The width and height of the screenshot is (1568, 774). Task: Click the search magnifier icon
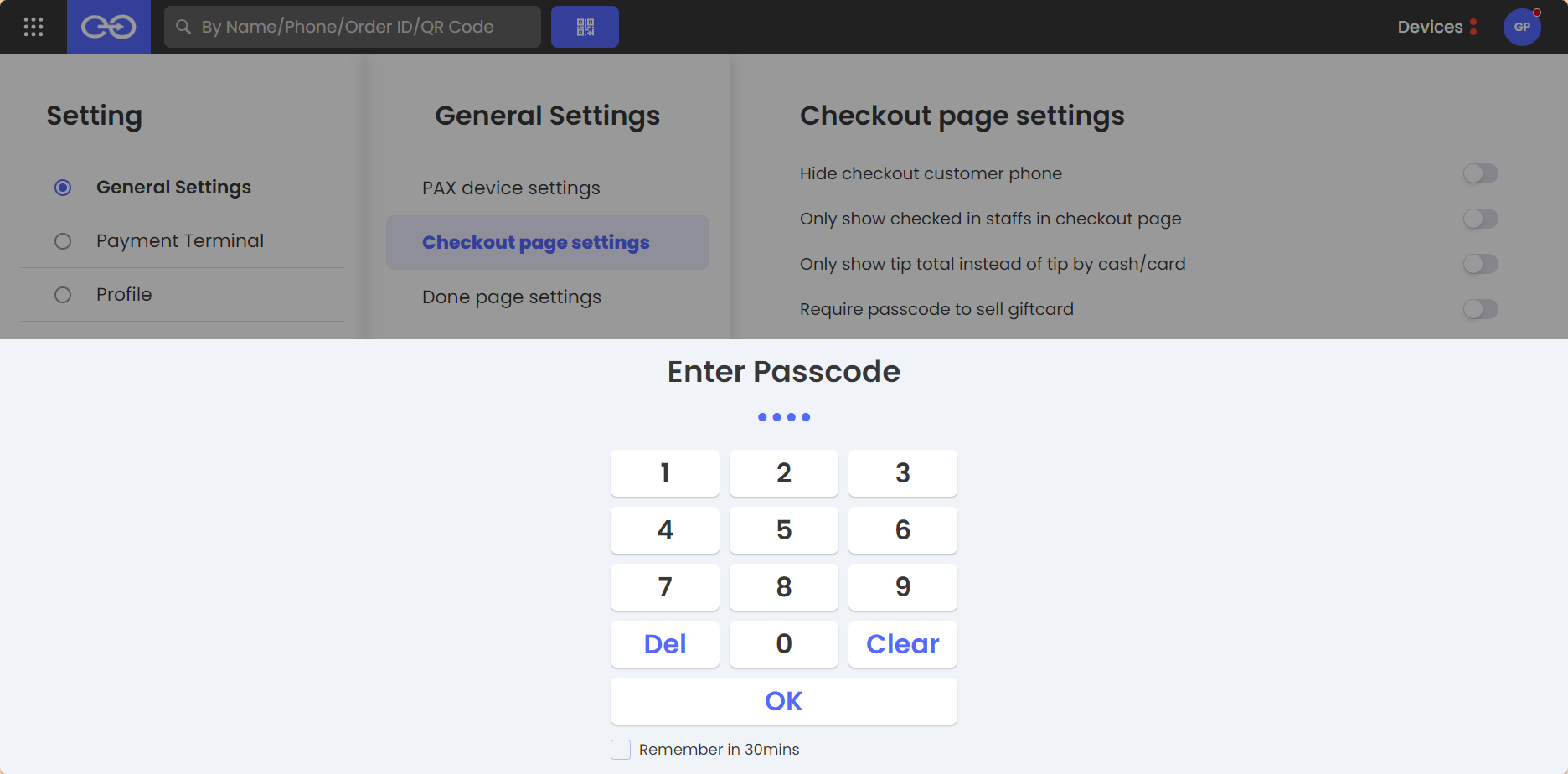point(183,27)
